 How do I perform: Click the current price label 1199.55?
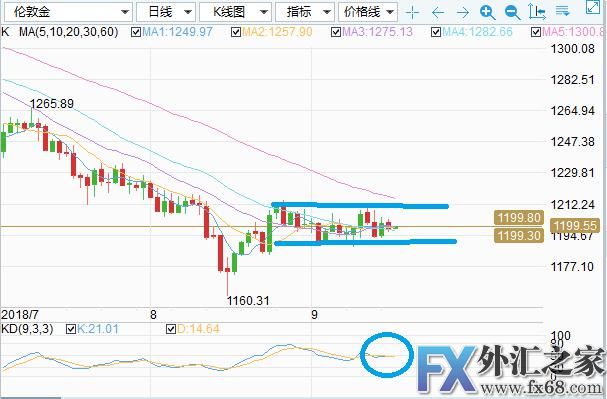point(575,226)
